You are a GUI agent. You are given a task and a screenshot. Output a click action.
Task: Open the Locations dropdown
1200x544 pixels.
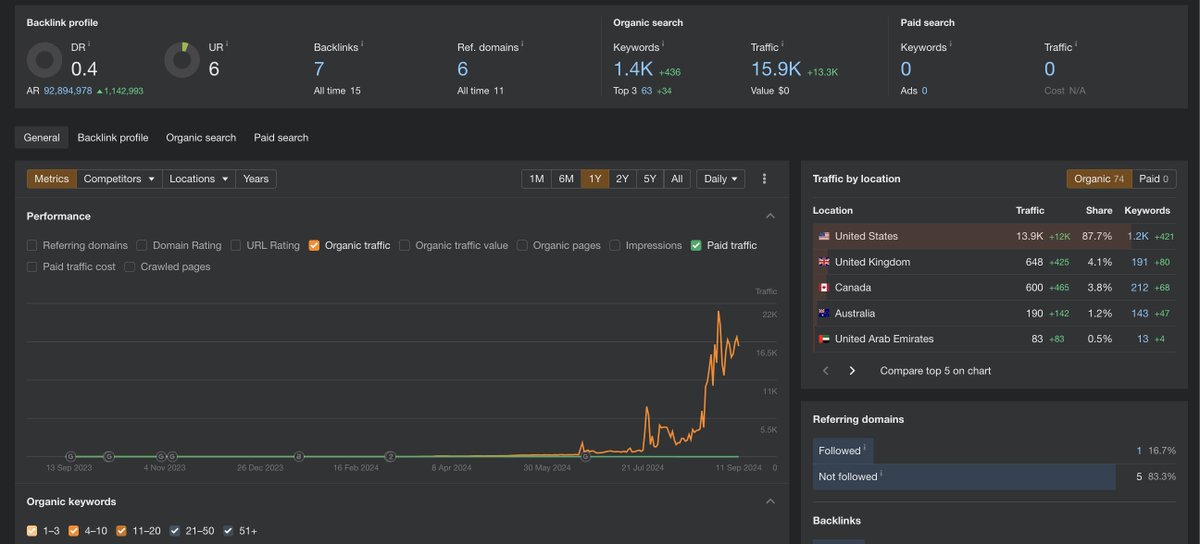point(199,179)
